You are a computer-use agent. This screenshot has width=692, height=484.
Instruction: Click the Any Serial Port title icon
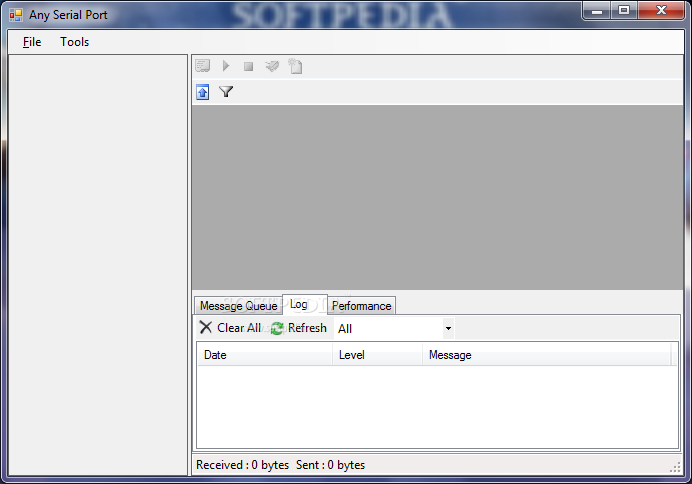[x=16, y=15]
